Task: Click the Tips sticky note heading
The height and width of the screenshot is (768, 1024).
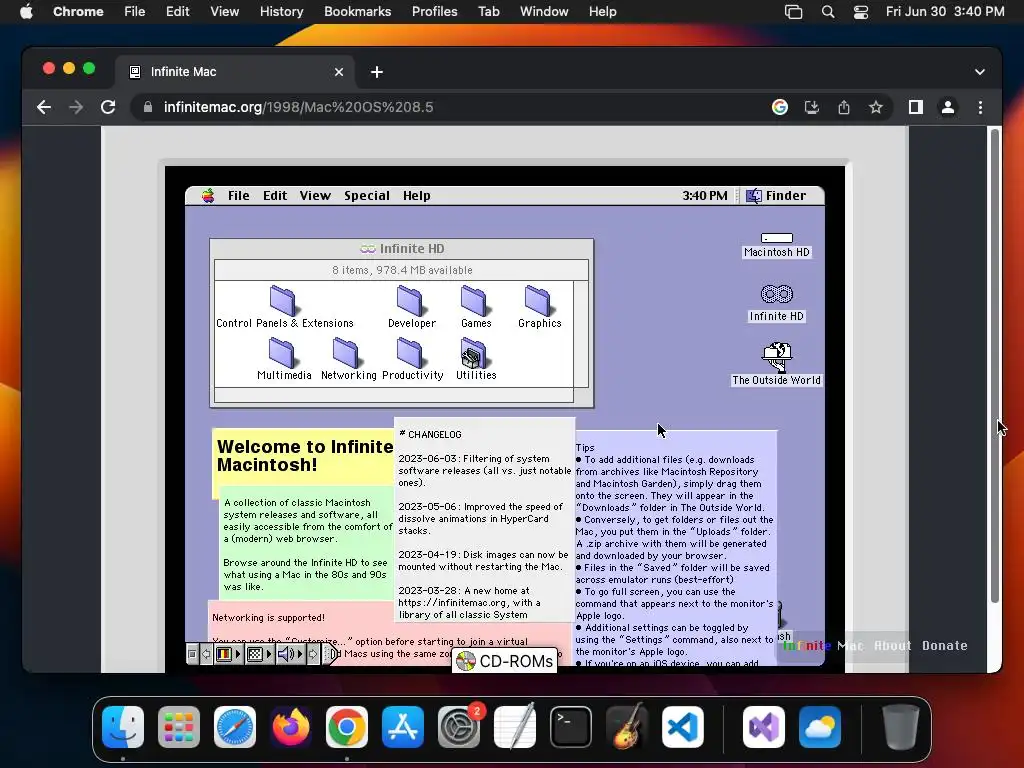Action: coord(585,447)
